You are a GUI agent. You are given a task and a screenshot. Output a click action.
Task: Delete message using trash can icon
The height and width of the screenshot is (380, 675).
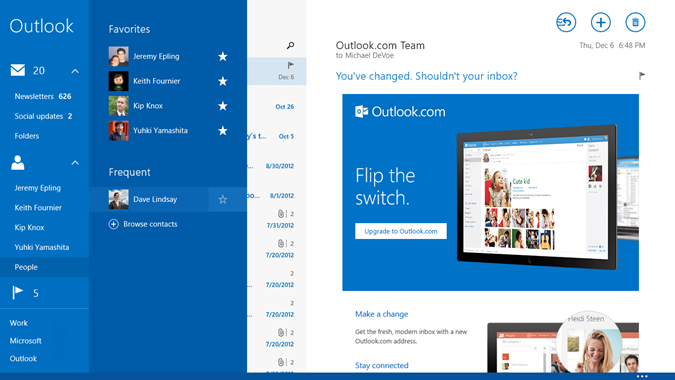(635, 22)
